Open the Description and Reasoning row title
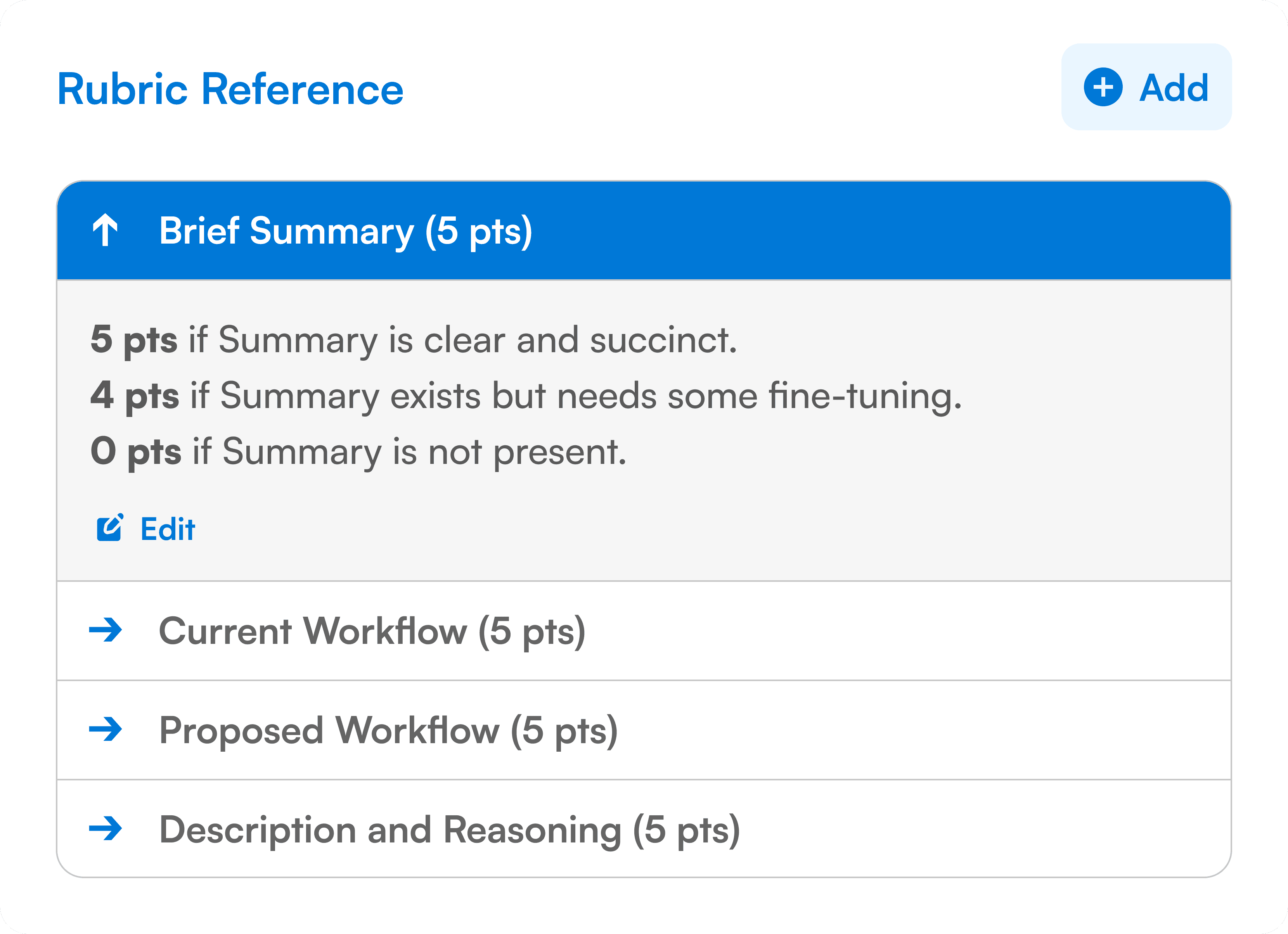1288x934 pixels. pos(448,830)
